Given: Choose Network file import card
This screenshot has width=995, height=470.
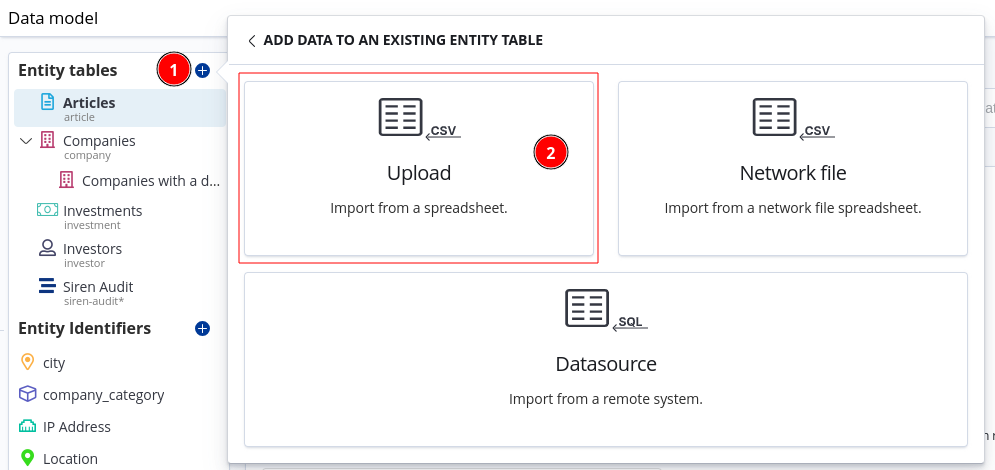Looking at the screenshot, I should click(x=792, y=168).
